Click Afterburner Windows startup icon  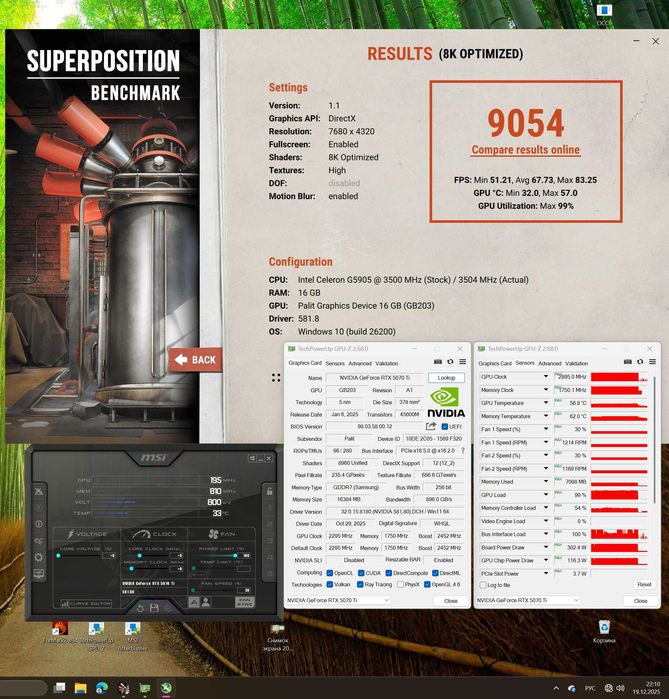(x=252, y=458)
